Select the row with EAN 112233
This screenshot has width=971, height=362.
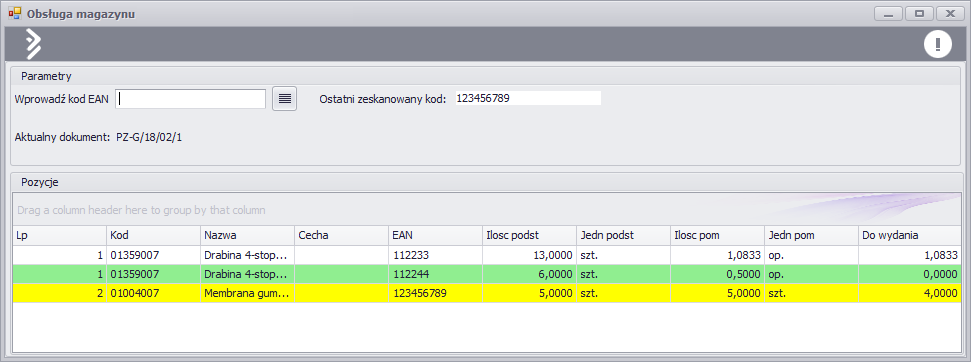[x=487, y=255]
